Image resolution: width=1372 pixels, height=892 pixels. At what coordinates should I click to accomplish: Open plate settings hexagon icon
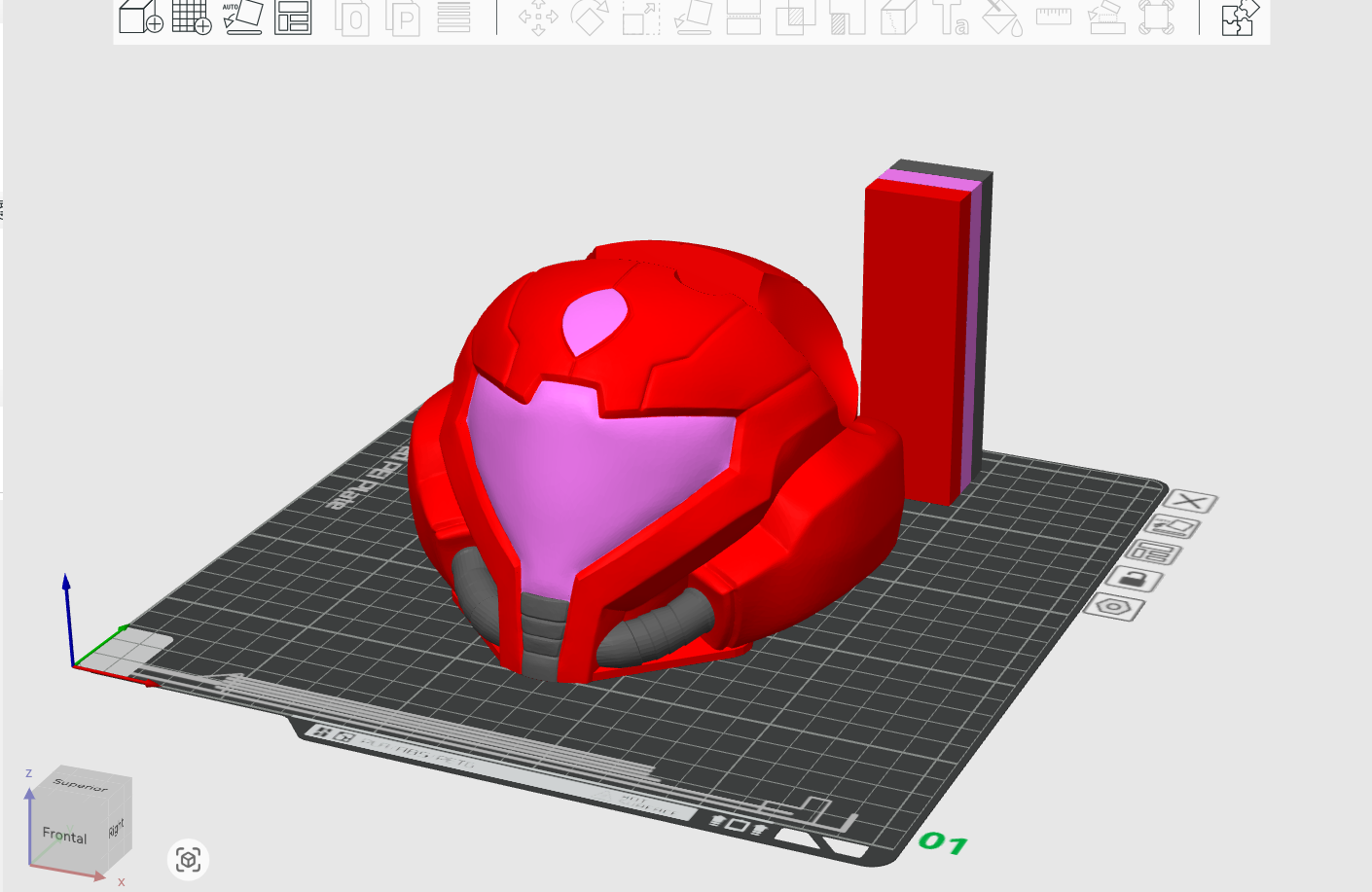click(x=1115, y=607)
